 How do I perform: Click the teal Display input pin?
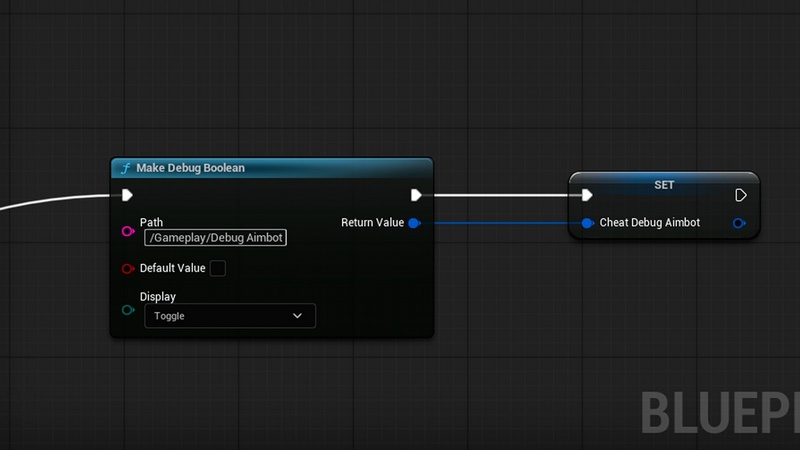tap(127, 310)
